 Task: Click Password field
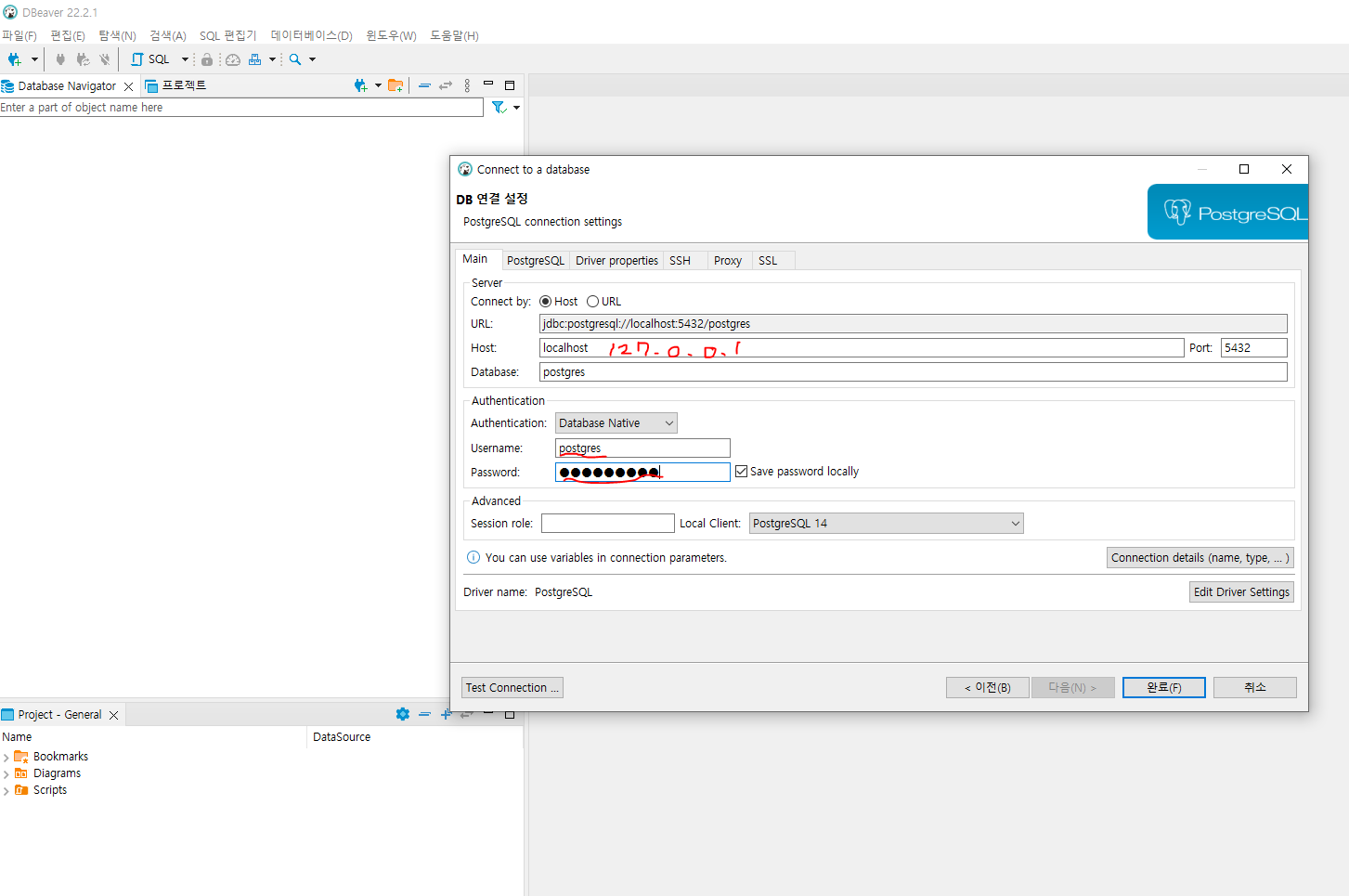click(642, 473)
